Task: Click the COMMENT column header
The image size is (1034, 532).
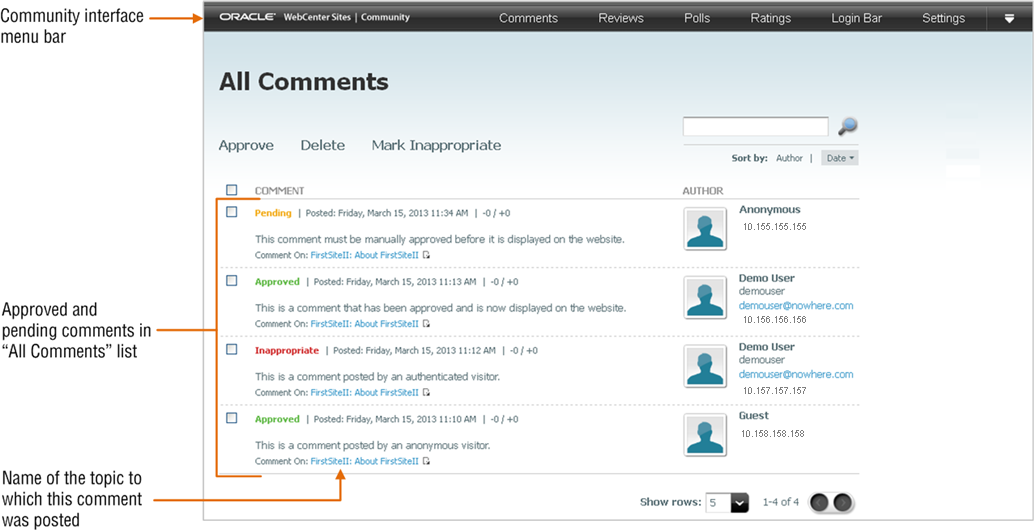Action: (x=280, y=191)
